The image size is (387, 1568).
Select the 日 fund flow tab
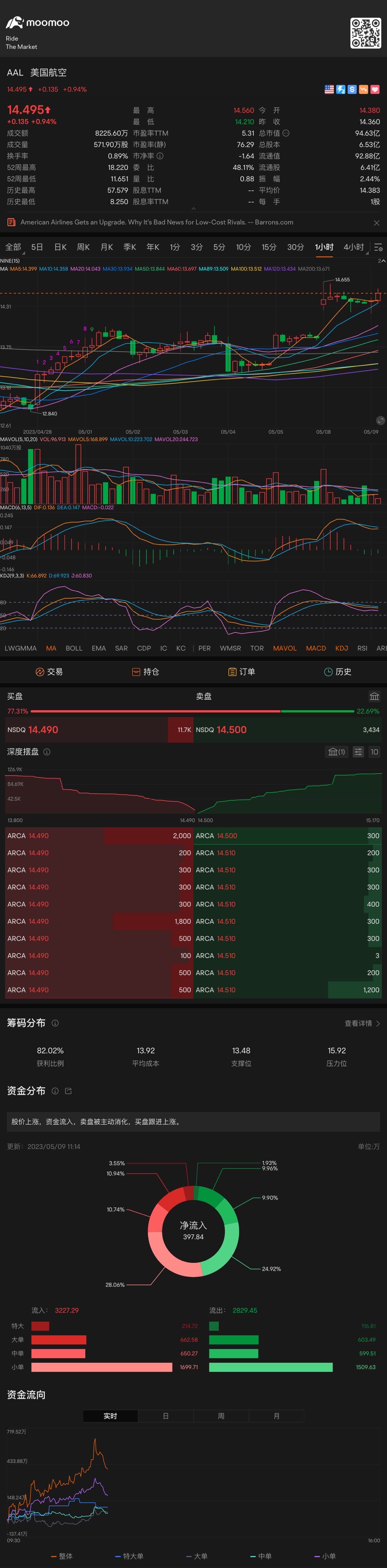pyautogui.click(x=166, y=1416)
